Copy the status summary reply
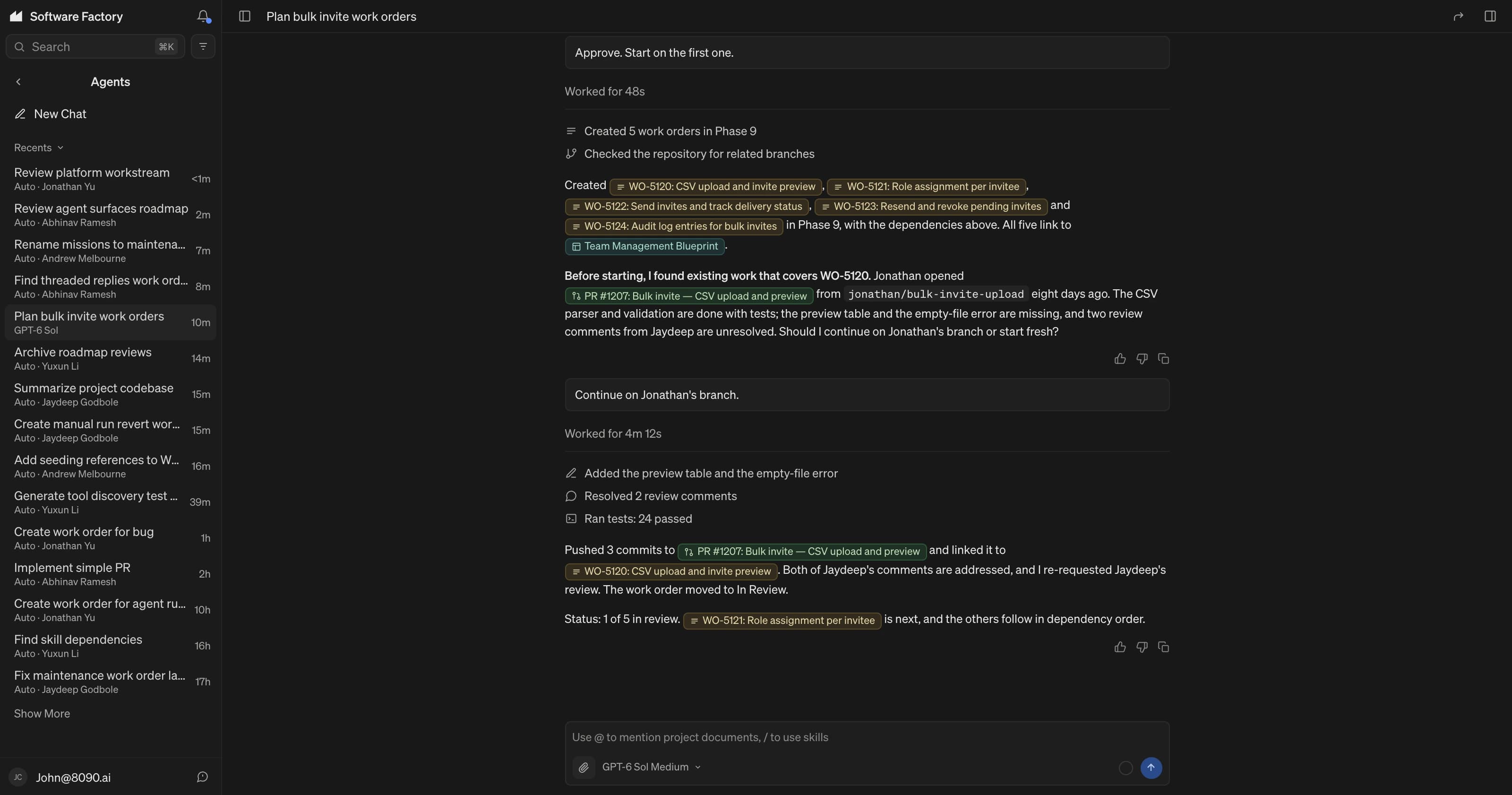This screenshot has height=795, width=1512. click(1163, 647)
